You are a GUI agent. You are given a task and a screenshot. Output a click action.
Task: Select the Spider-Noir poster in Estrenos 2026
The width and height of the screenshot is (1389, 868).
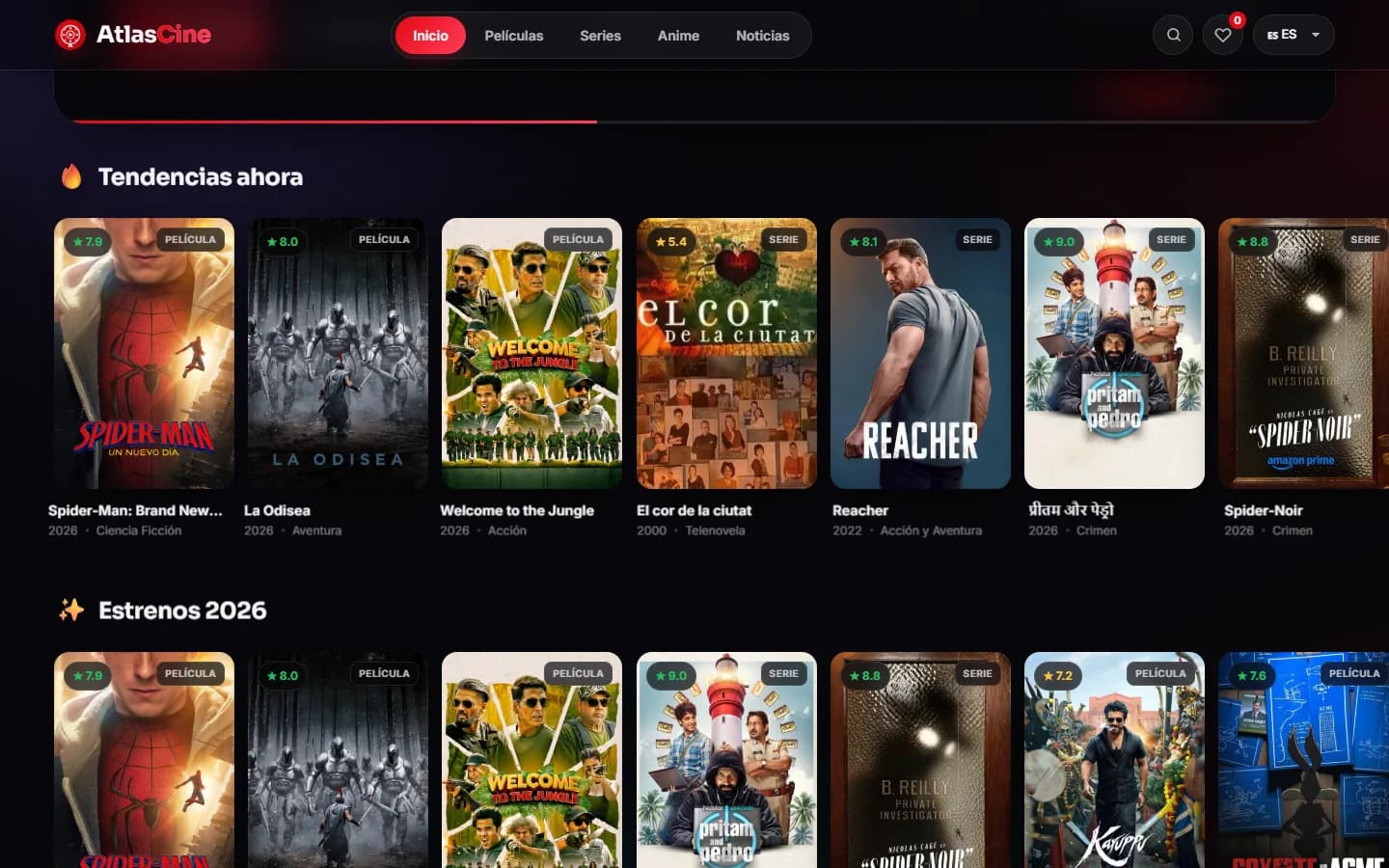pos(920,760)
